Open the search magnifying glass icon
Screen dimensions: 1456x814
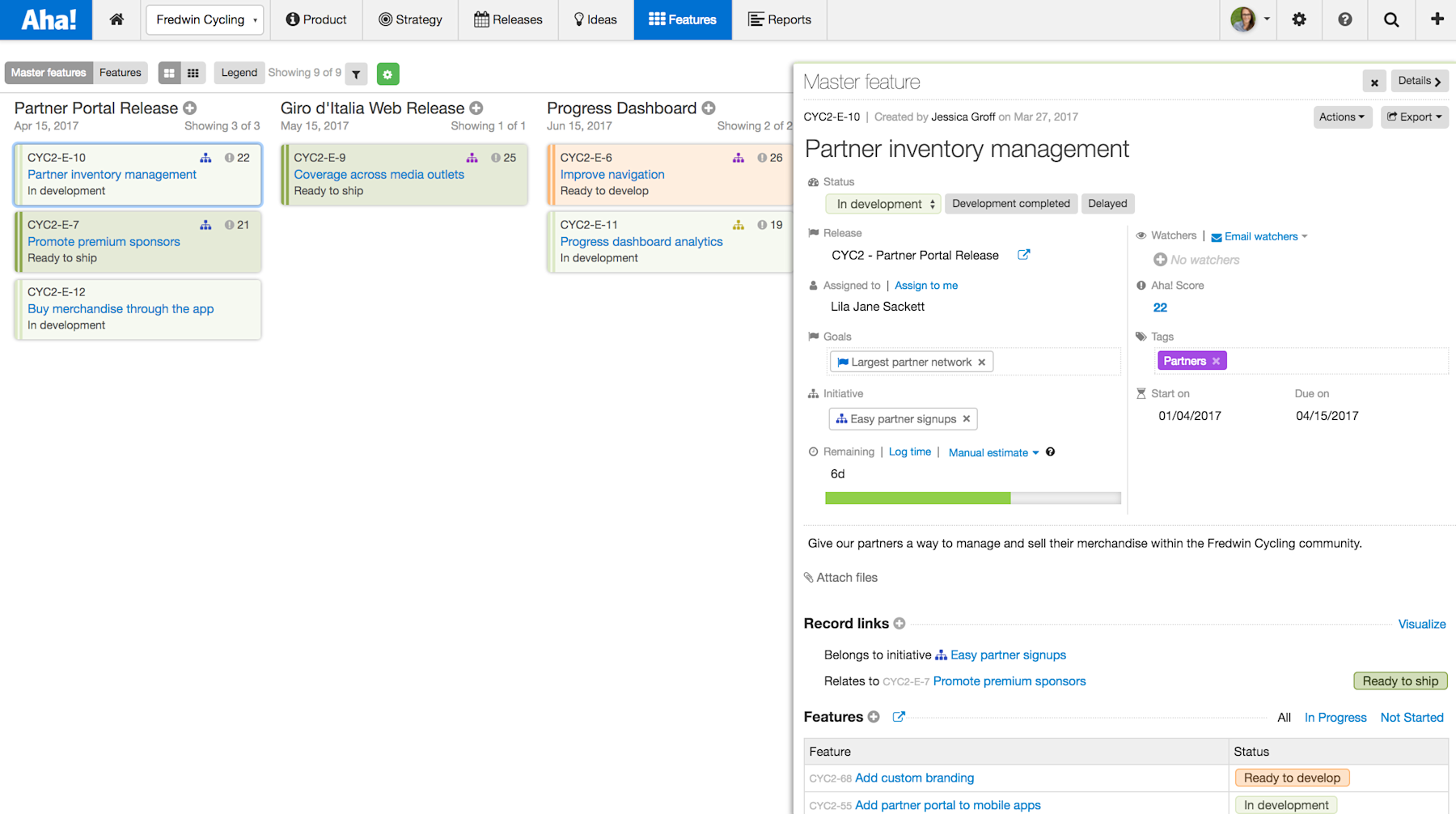coord(1390,19)
